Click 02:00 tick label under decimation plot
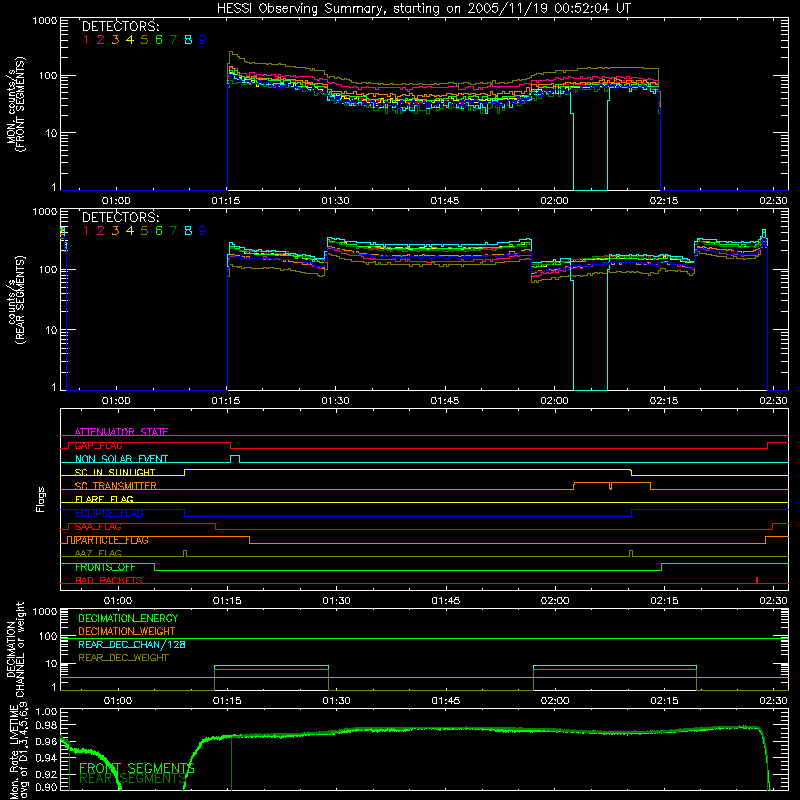The image size is (800, 800). coord(555,701)
